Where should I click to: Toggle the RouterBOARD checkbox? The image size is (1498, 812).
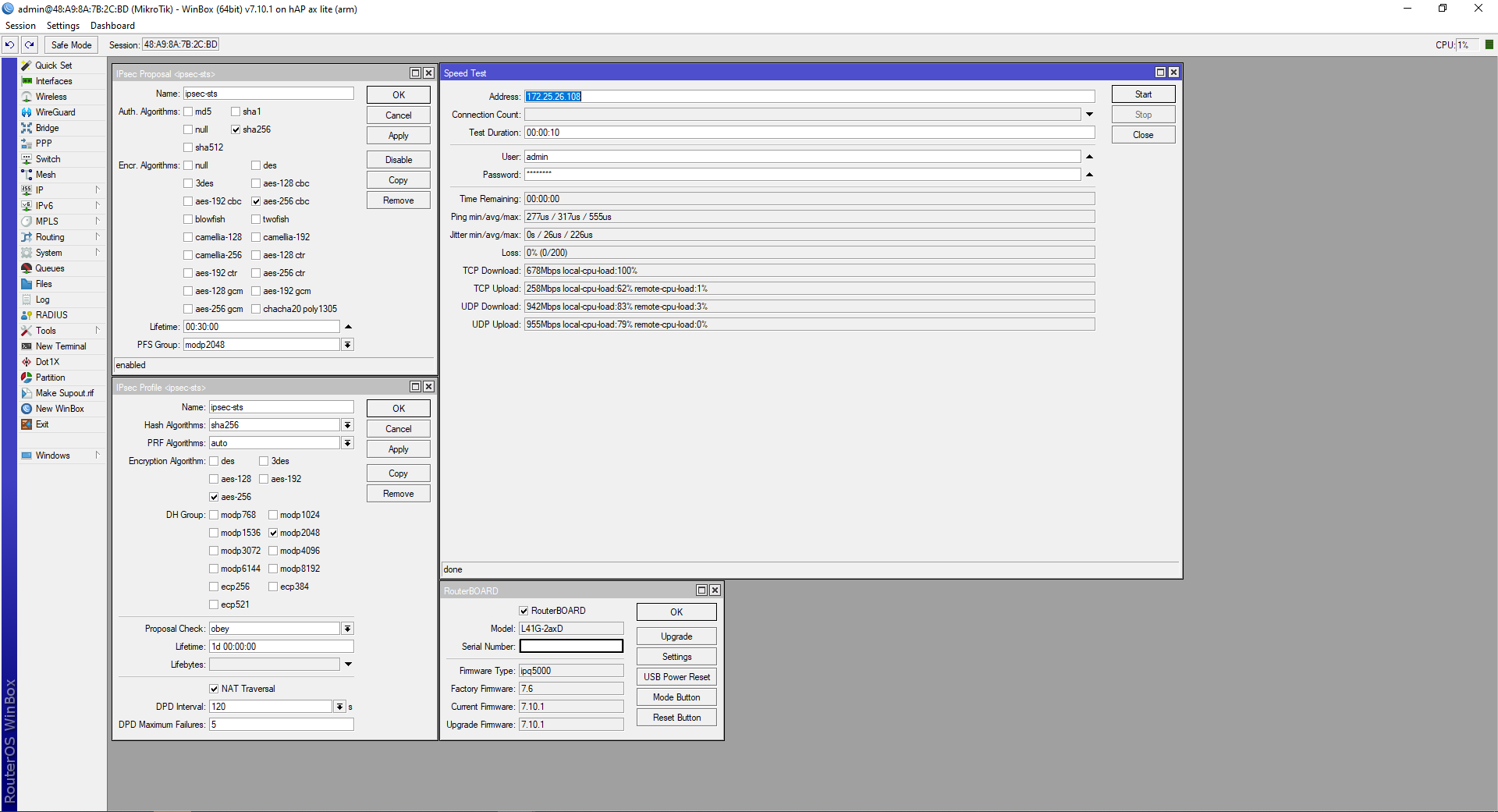[524, 611]
